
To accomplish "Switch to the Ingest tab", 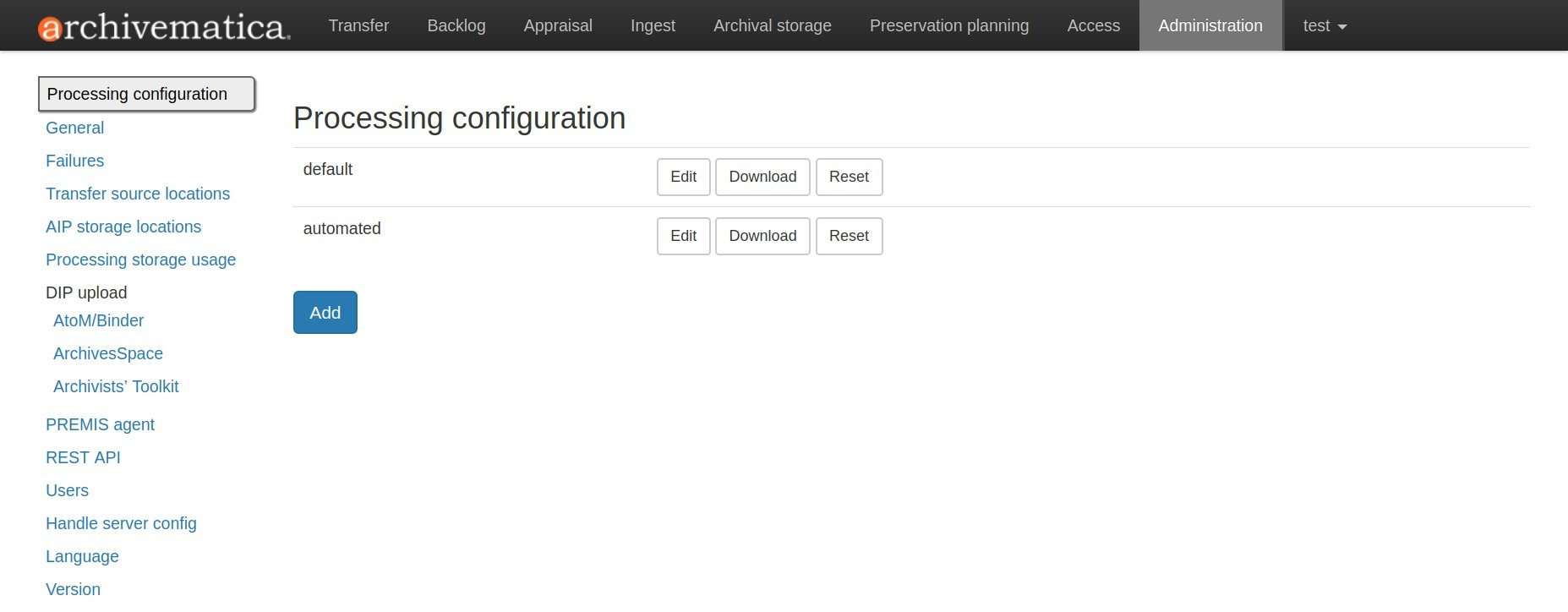I will [x=653, y=26].
